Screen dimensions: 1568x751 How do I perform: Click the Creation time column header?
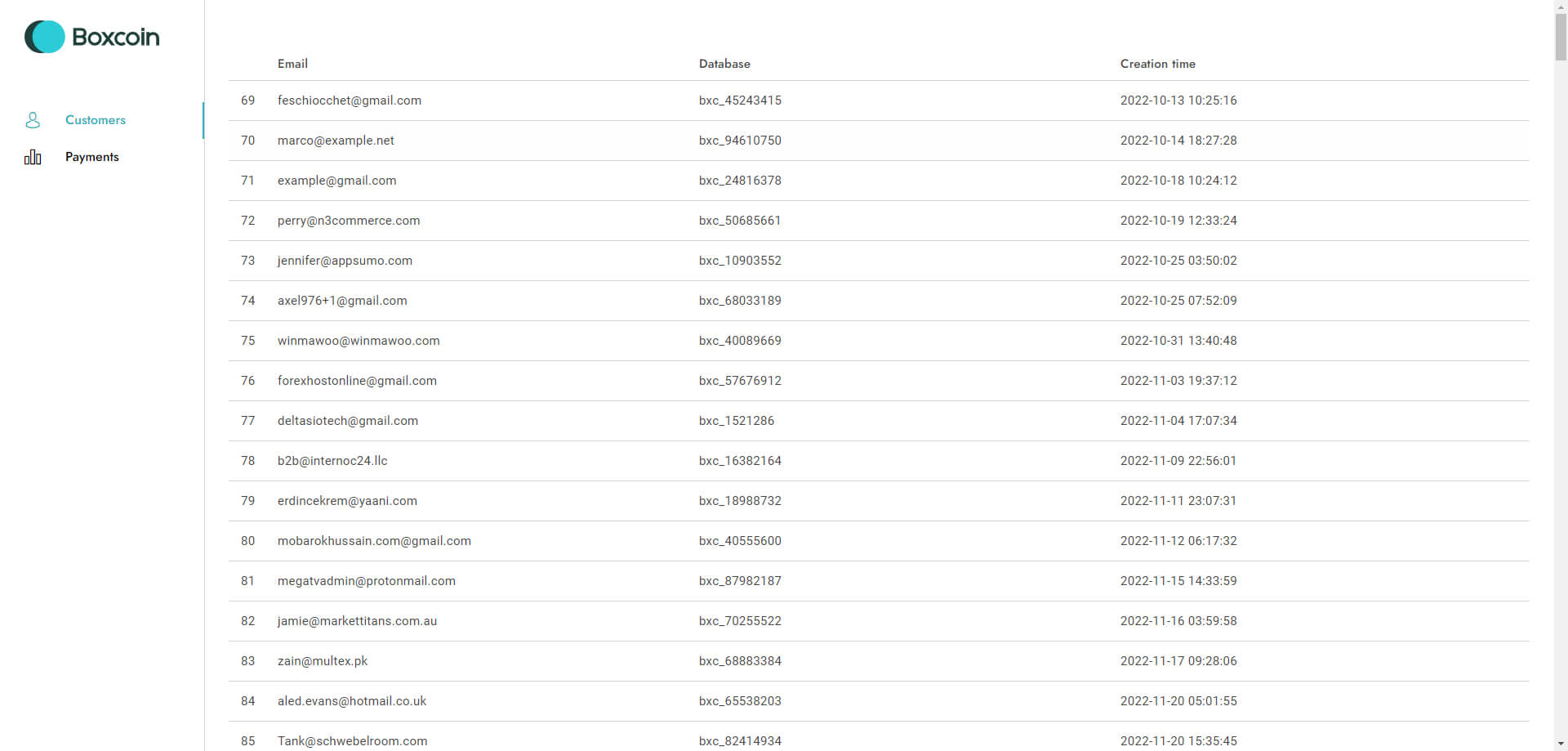click(x=1157, y=64)
